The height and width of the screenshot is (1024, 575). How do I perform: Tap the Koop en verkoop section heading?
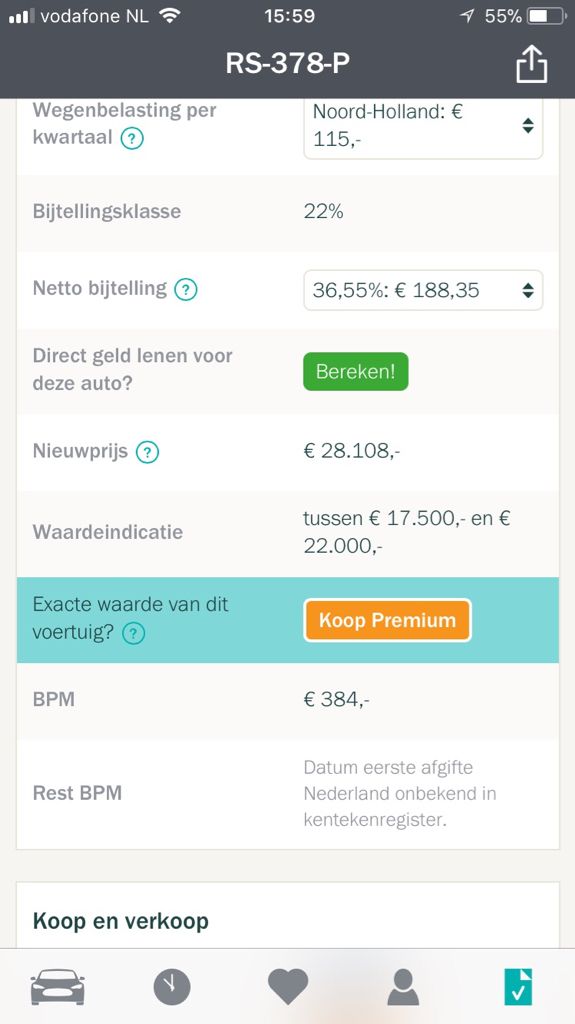[x=121, y=921]
